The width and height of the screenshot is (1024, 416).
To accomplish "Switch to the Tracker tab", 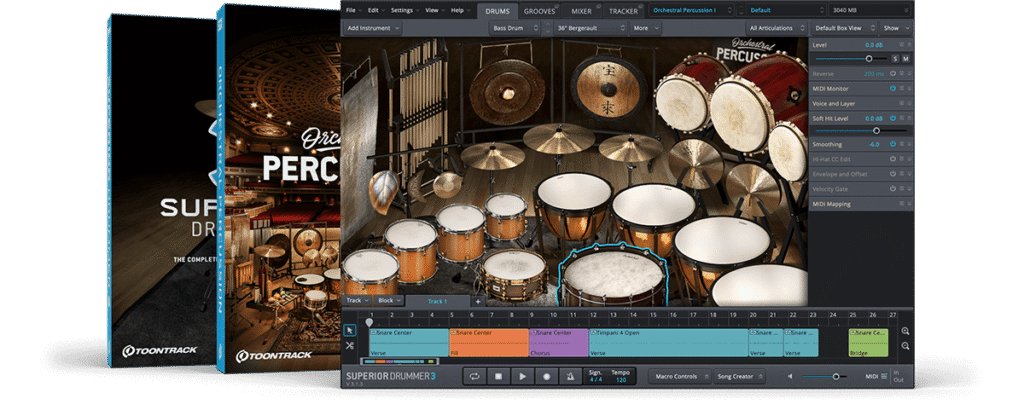I will click(624, 10).
